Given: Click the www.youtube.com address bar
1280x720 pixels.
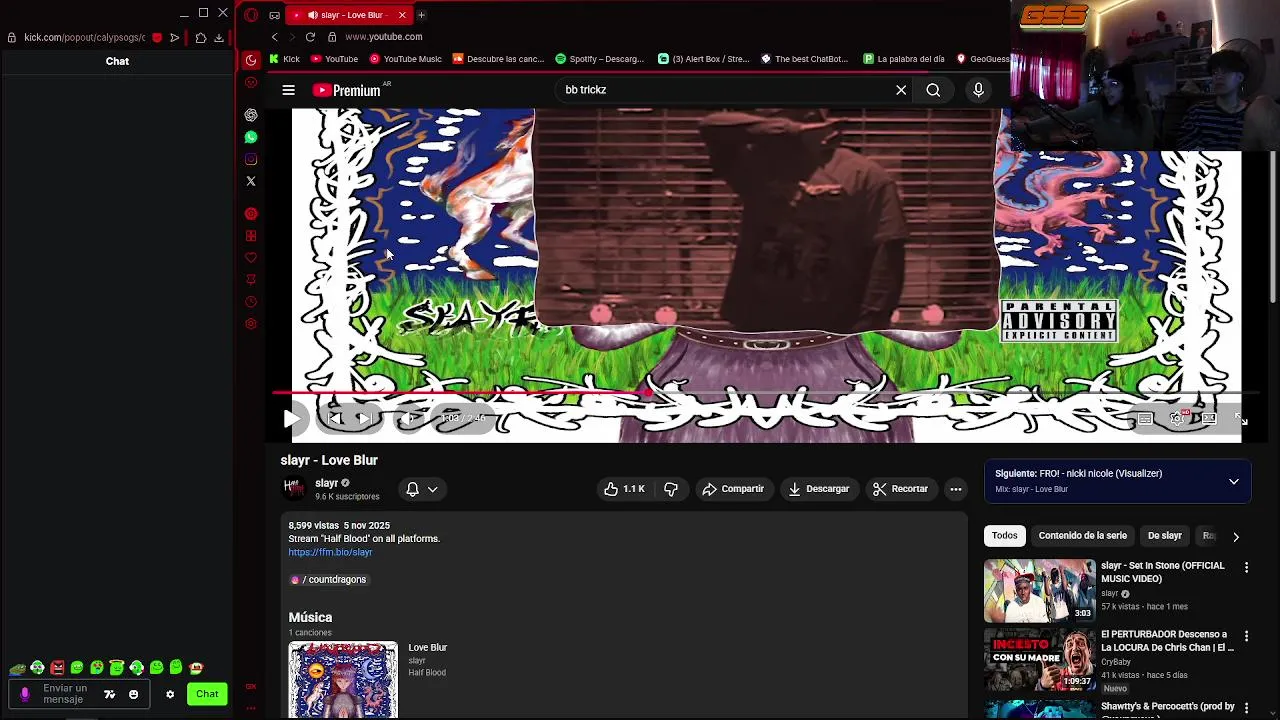Looking at the screenshot, I should 383,37.
